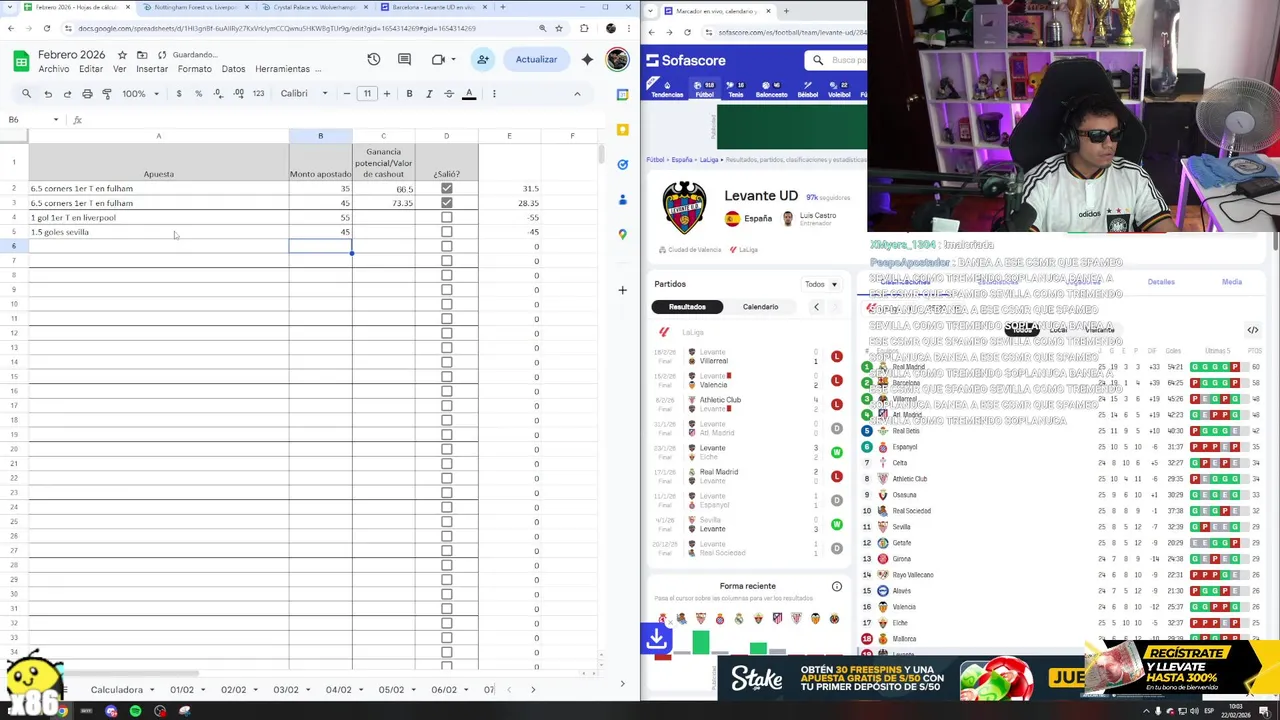The width and height of the screenshot is (1280, 720).
Task: Click the share person-plus icon
Action: [x=483, y=60]
